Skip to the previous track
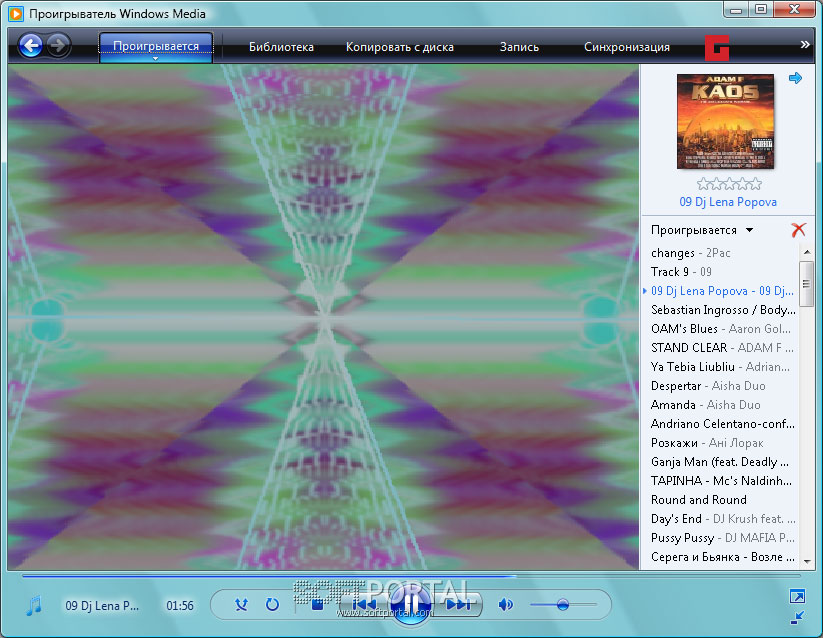 click(365, 605)
